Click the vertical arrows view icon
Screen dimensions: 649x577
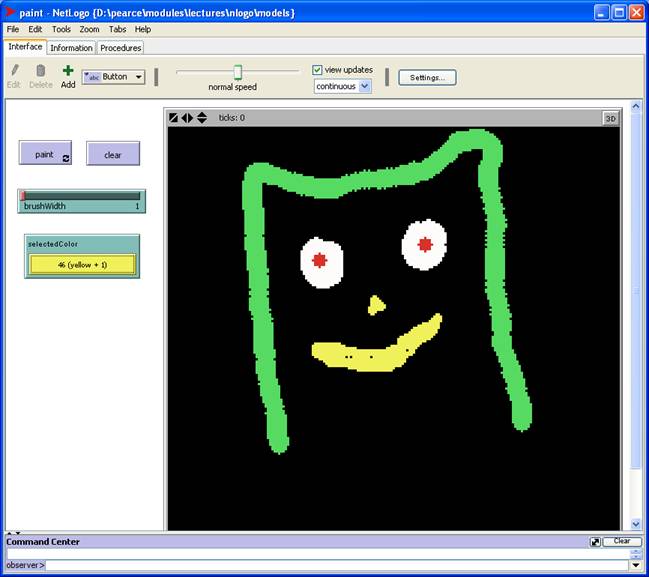coord(202,118)
